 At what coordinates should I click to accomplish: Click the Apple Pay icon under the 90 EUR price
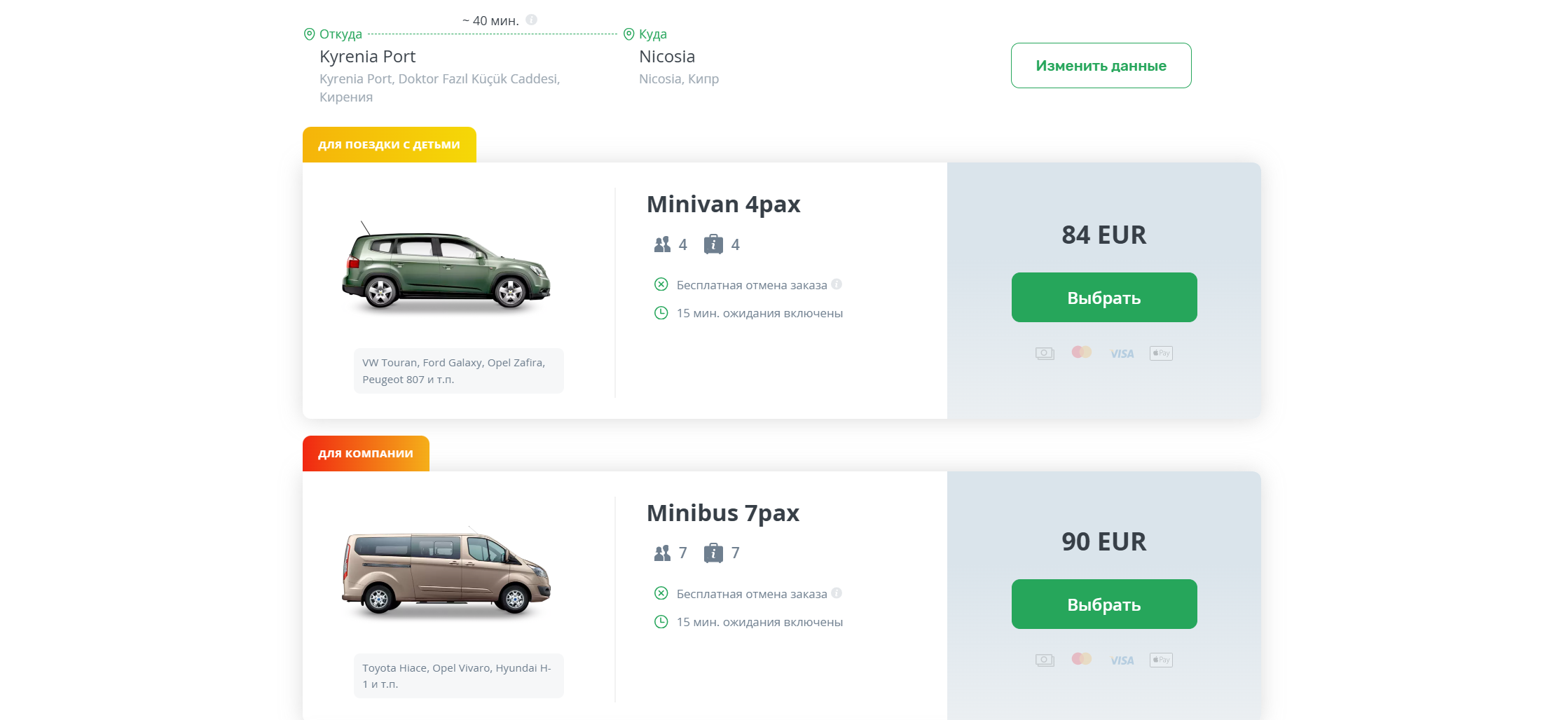(1161, 660)
